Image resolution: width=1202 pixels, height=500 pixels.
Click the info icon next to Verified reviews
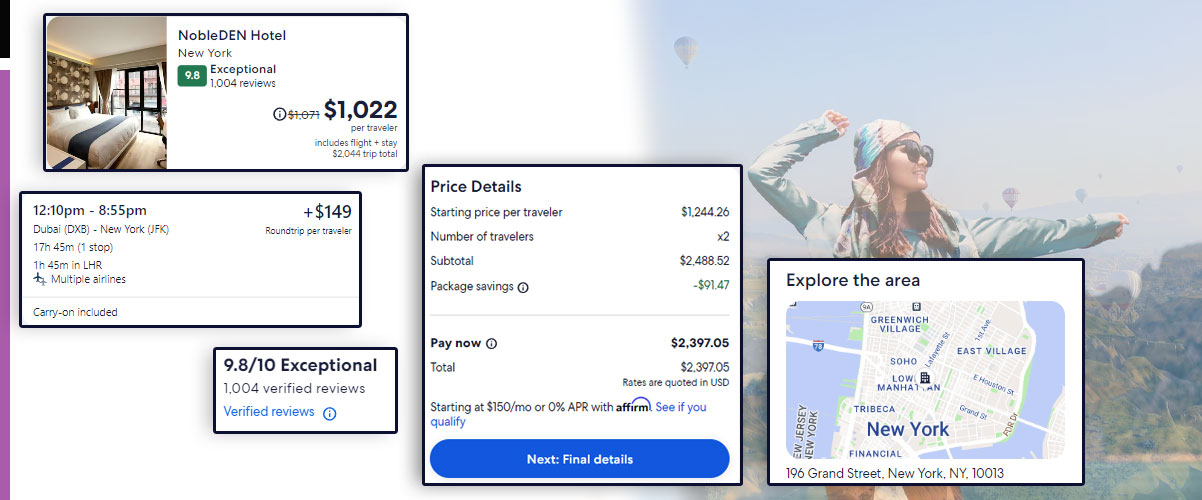click(x=330, y=413)
